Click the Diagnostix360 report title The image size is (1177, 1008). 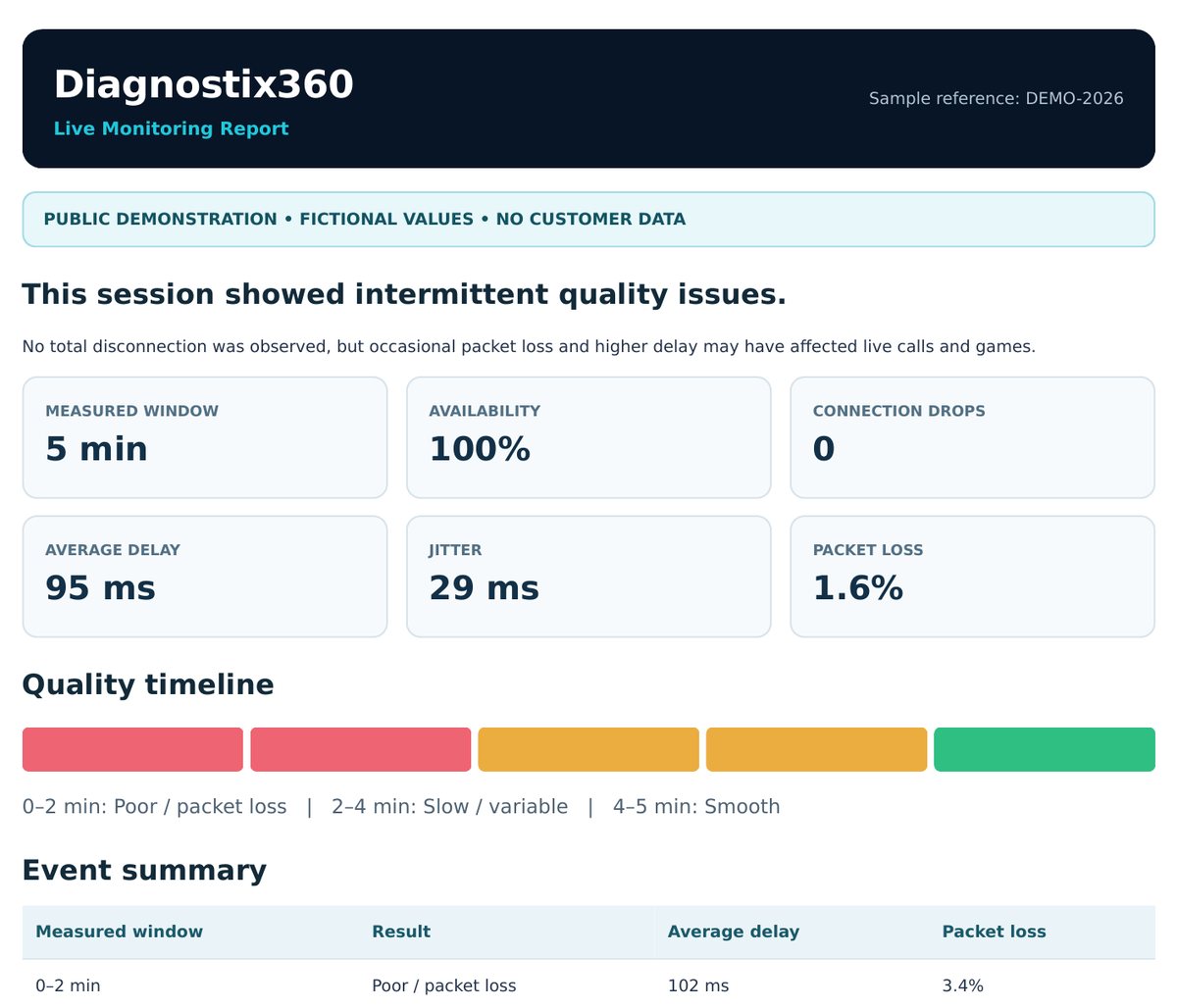tap(203, 84)
